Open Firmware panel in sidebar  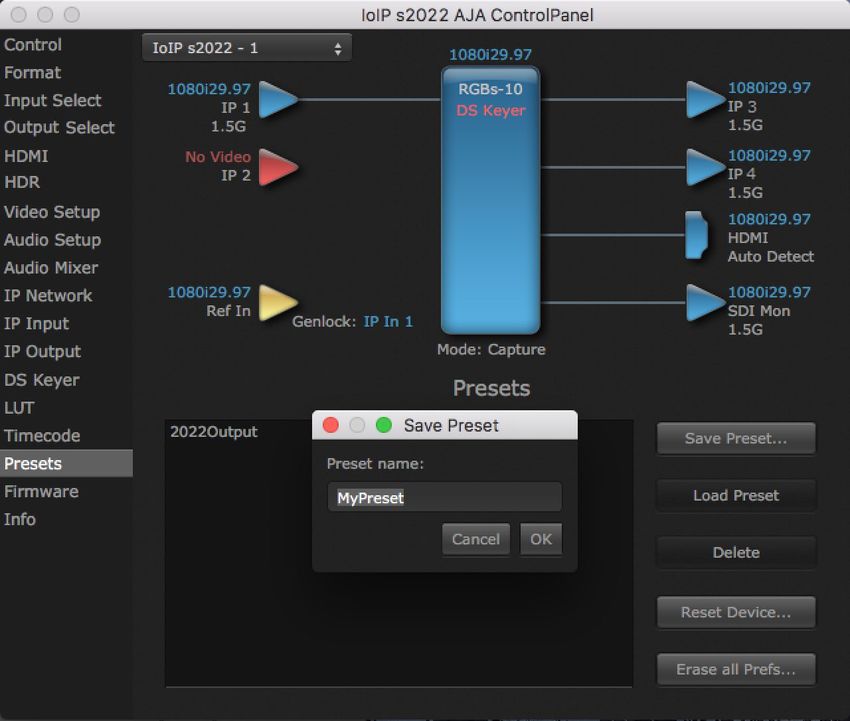coord(41,491)
